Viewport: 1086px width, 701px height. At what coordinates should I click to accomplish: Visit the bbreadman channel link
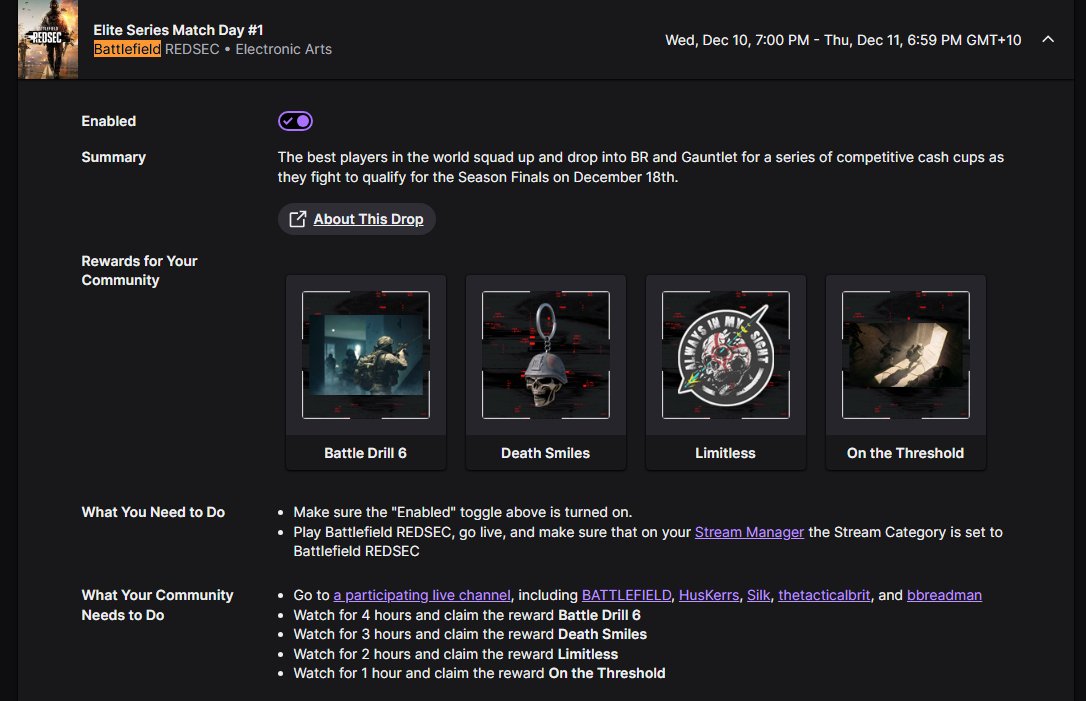click(944, 595)
